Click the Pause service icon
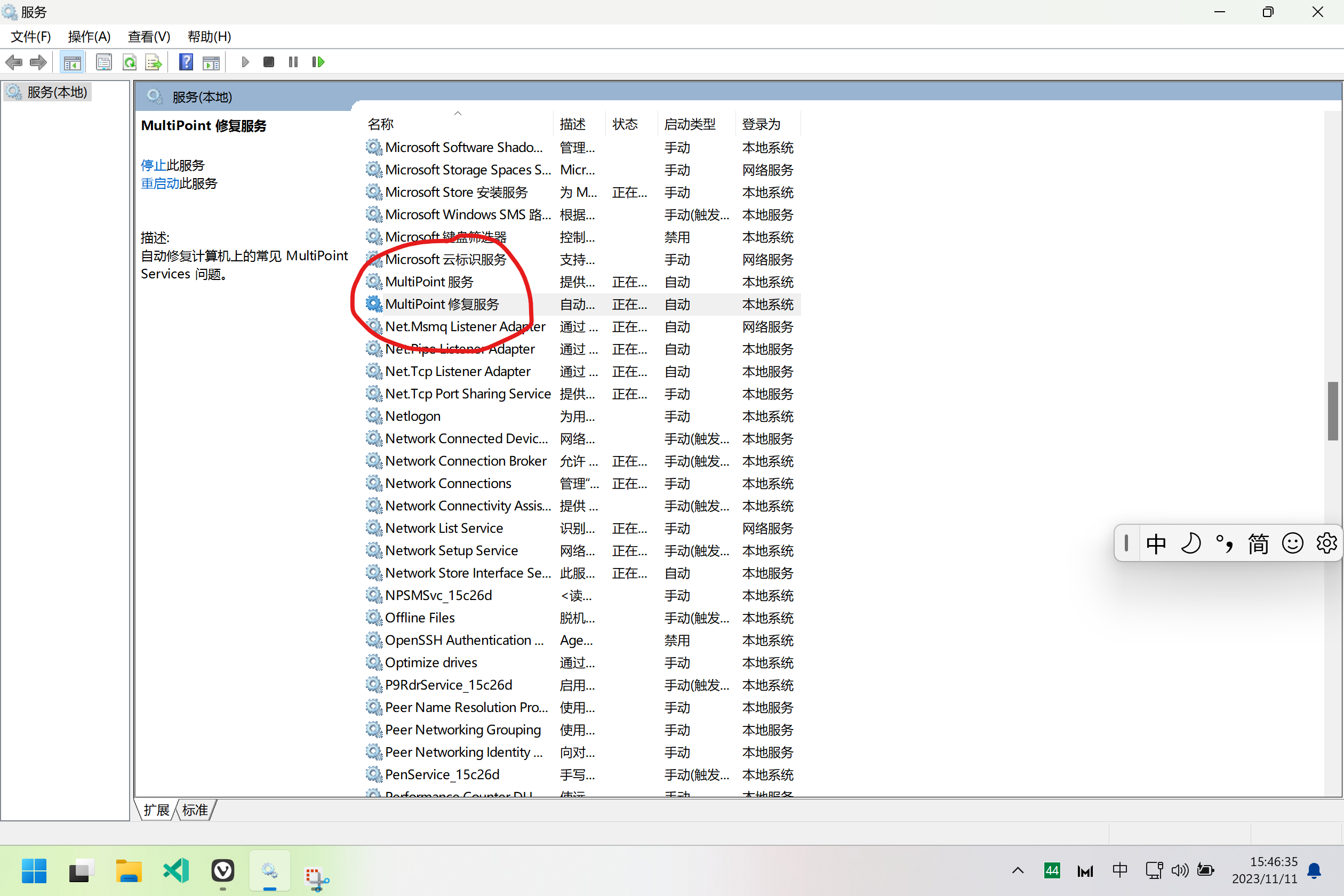1344x896 pixels. click(x=293, y=62)
